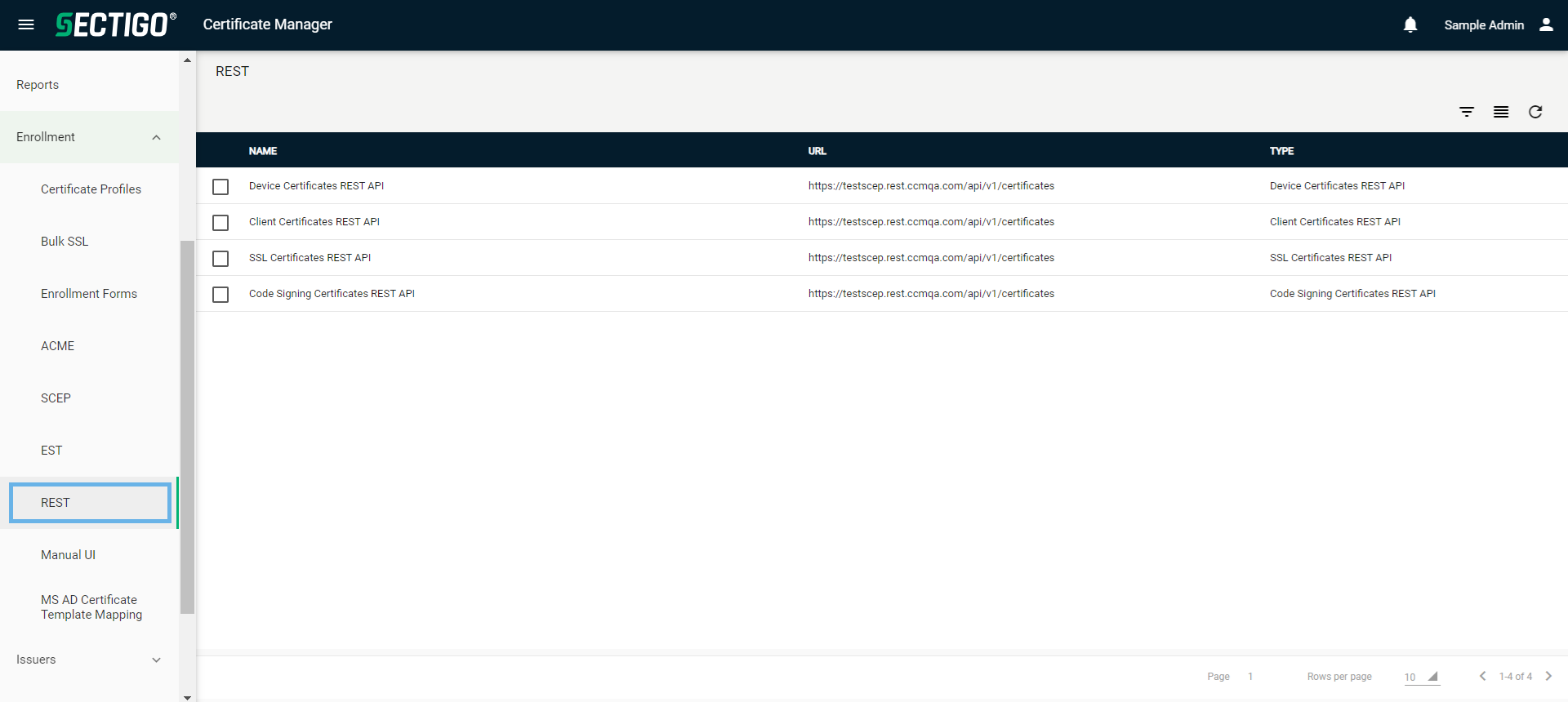Collapse the Enrollment section
1568x702 pixels.
coord(89,137)
